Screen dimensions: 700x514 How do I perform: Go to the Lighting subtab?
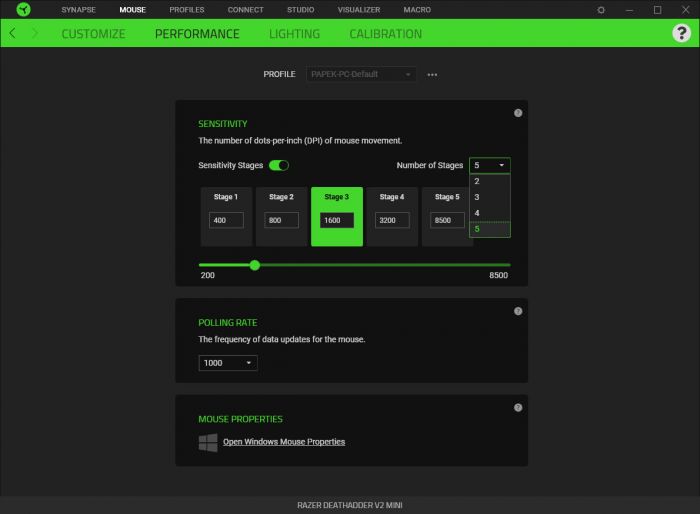click(x=294, y=34)
